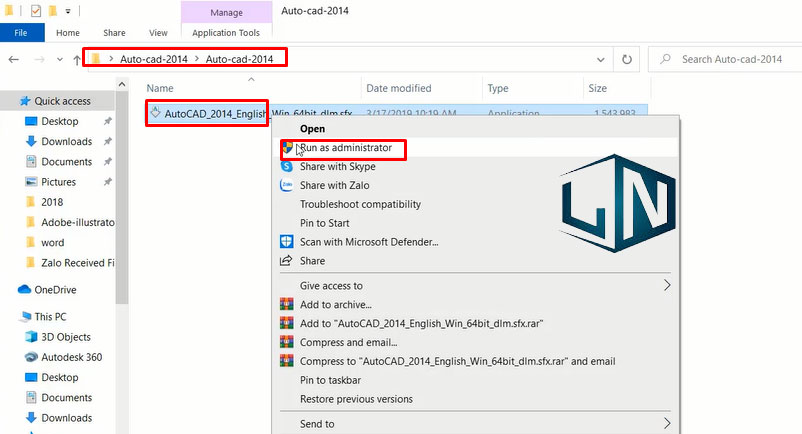Image resolution: width=802 pixels, height=434 pixels.
Task: Refresh the folder view
Action: (x=627, y=59)
